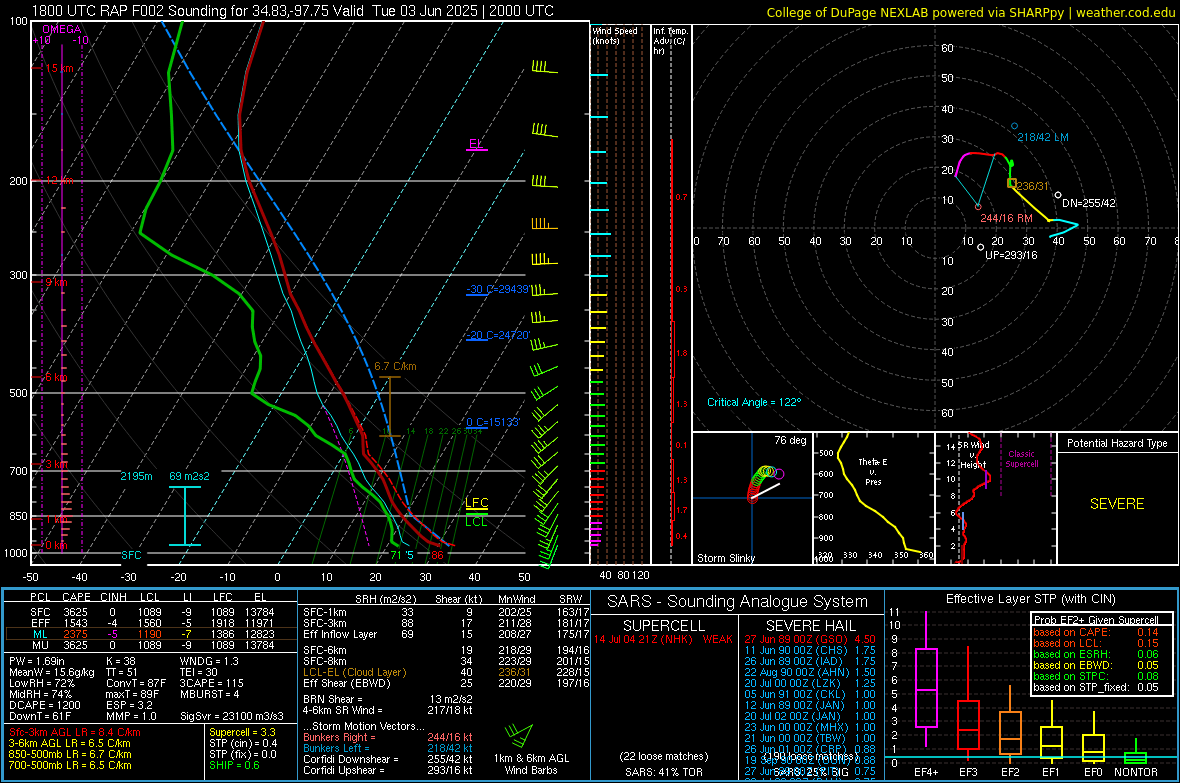Click the 'Theta-E v. Pres' inset label
1180x783 pixels.
click(x=873, y=471)
